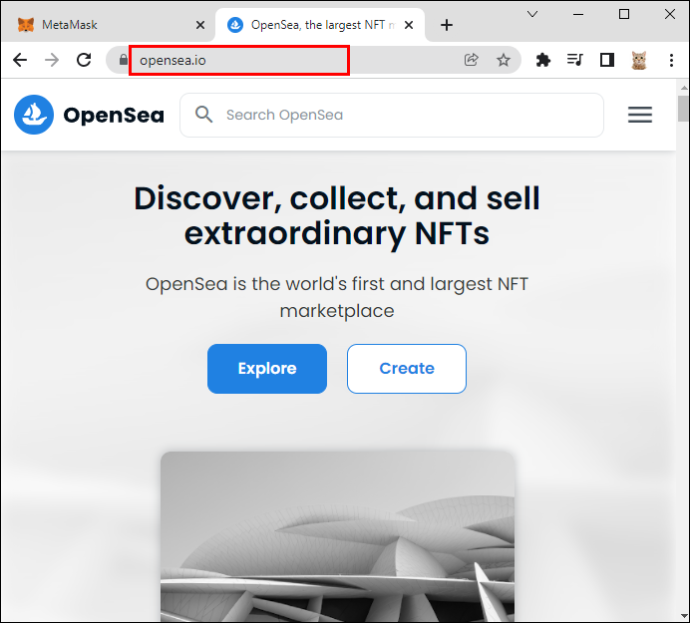Click the scrollbar down arrow

tap(683, 616)
